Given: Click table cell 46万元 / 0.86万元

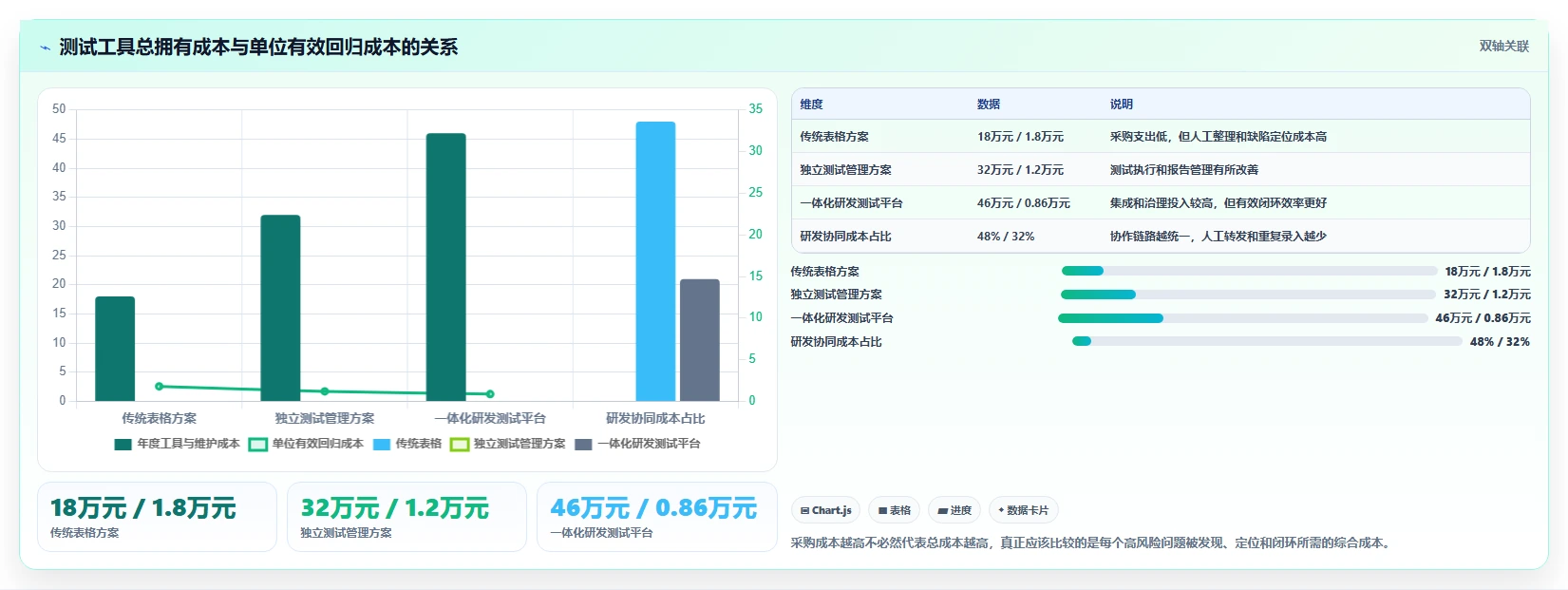Looking at the screenshot, I should click(1024, 203).
